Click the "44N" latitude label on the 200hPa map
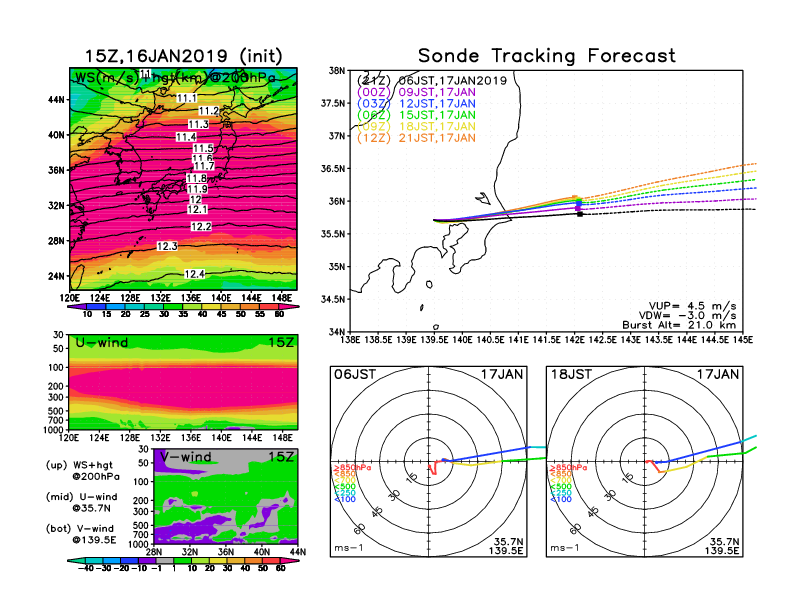Viewport: 792px width, 612px height. point(57,100)
